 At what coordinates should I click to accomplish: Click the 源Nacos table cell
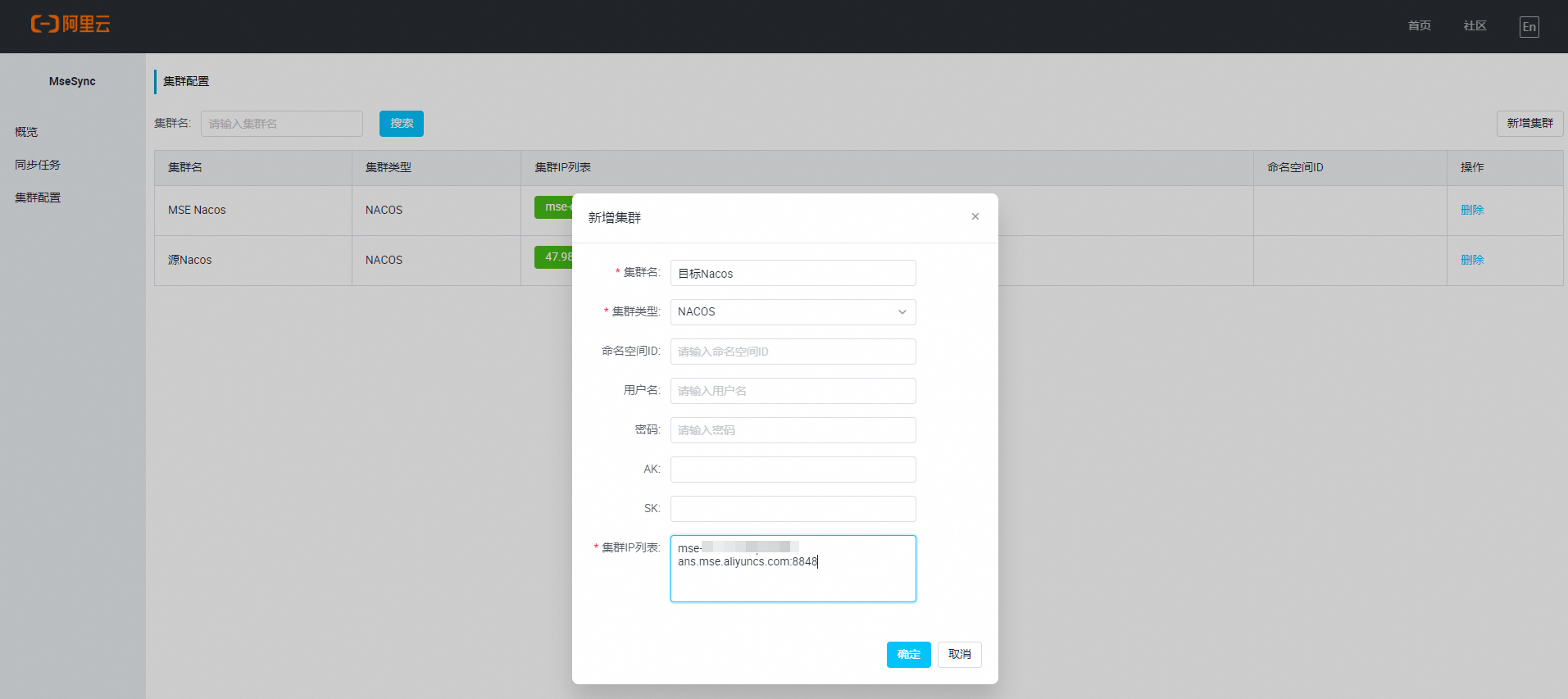[253, 261]
